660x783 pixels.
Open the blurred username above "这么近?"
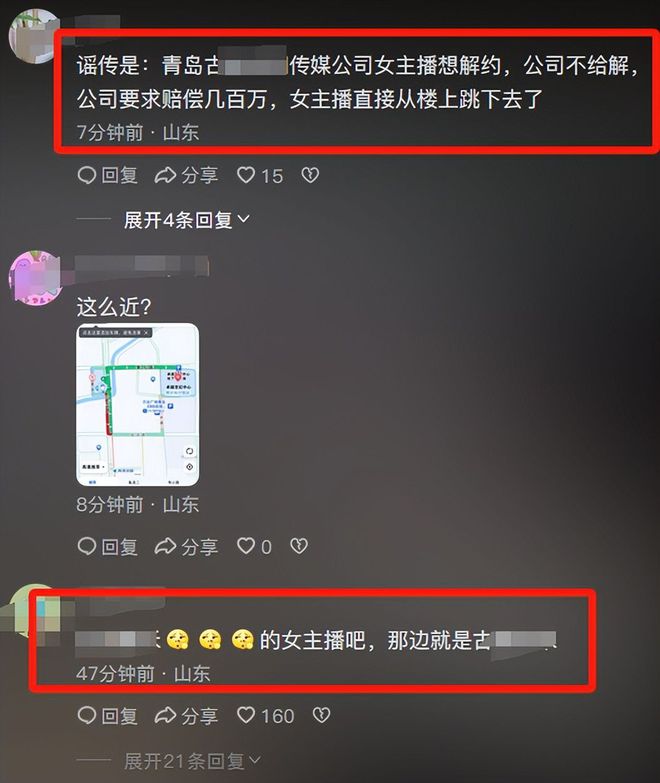[x=142, y=265]
